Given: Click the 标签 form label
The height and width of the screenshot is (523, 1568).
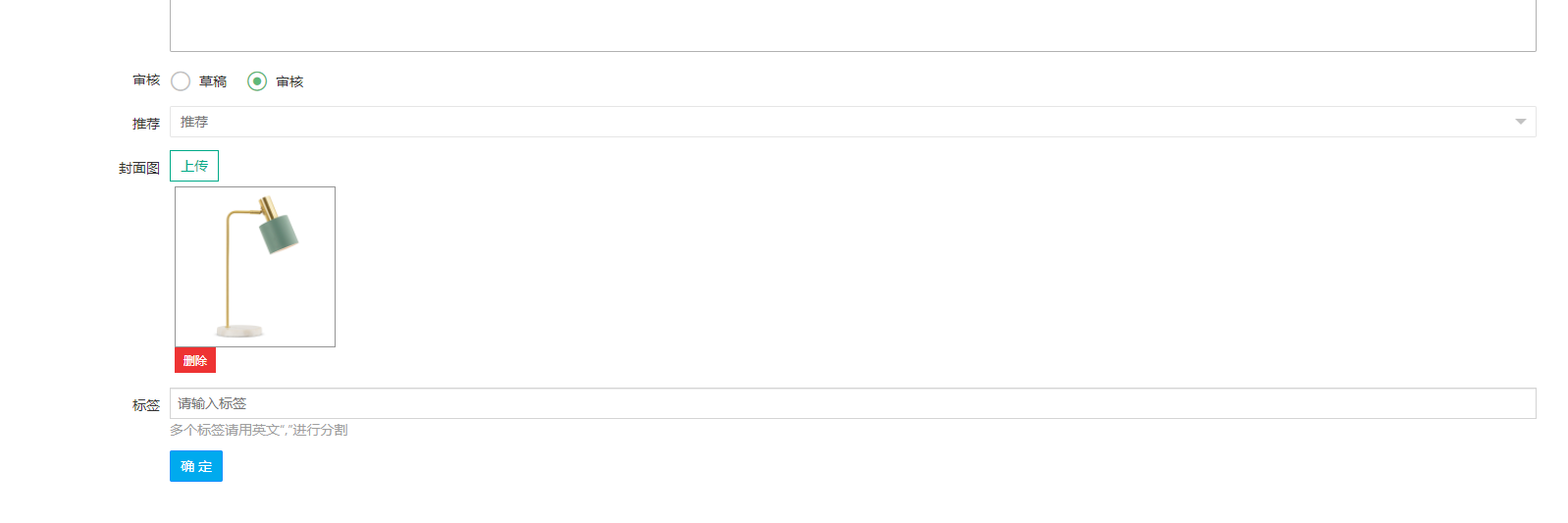Looking at the screenshot, I should click(x=146, y=405).
